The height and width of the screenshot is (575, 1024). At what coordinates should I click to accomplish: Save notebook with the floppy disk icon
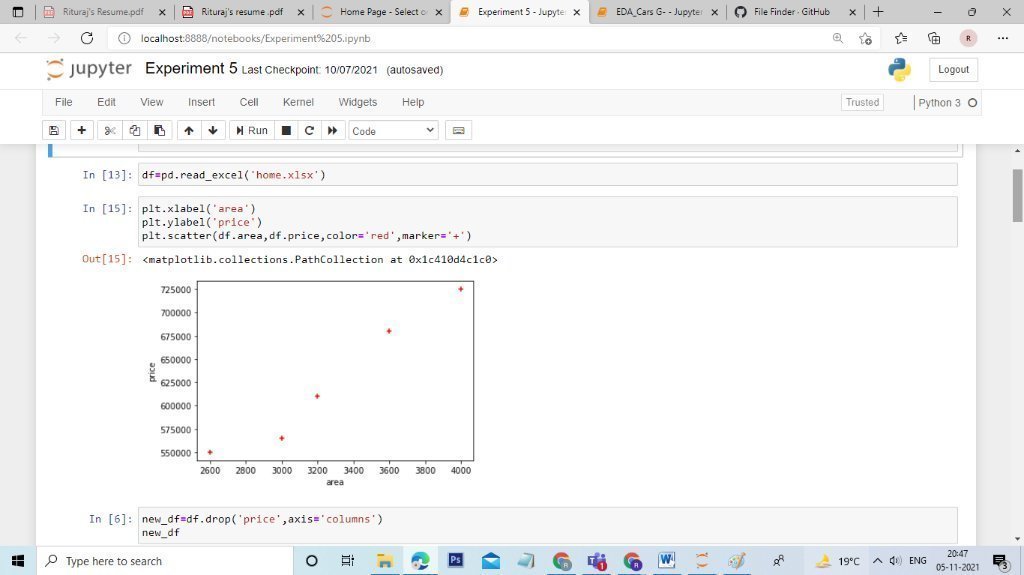(54, 131)
